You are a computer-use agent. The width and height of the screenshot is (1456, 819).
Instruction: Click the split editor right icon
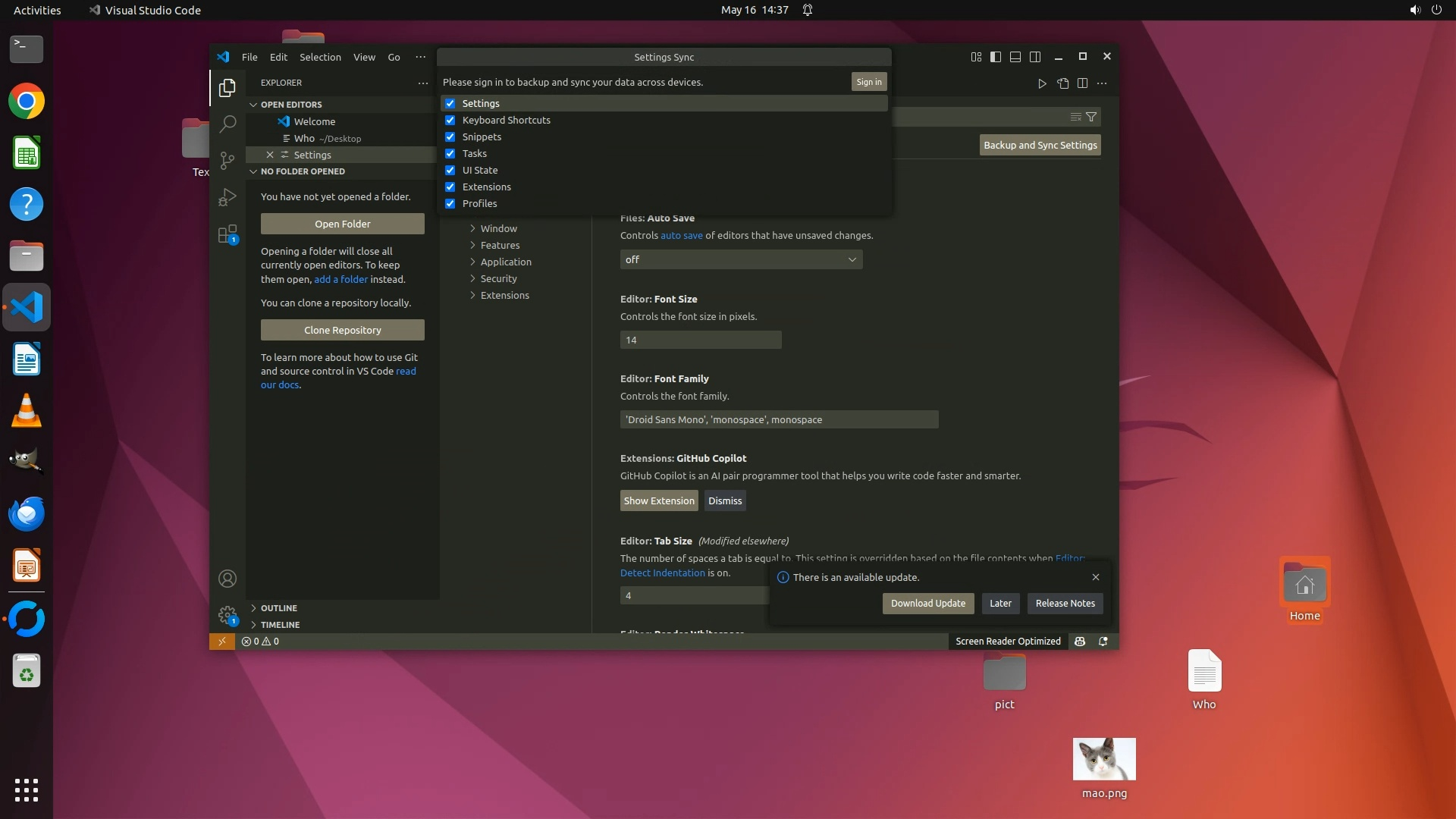pos(1082,83)
